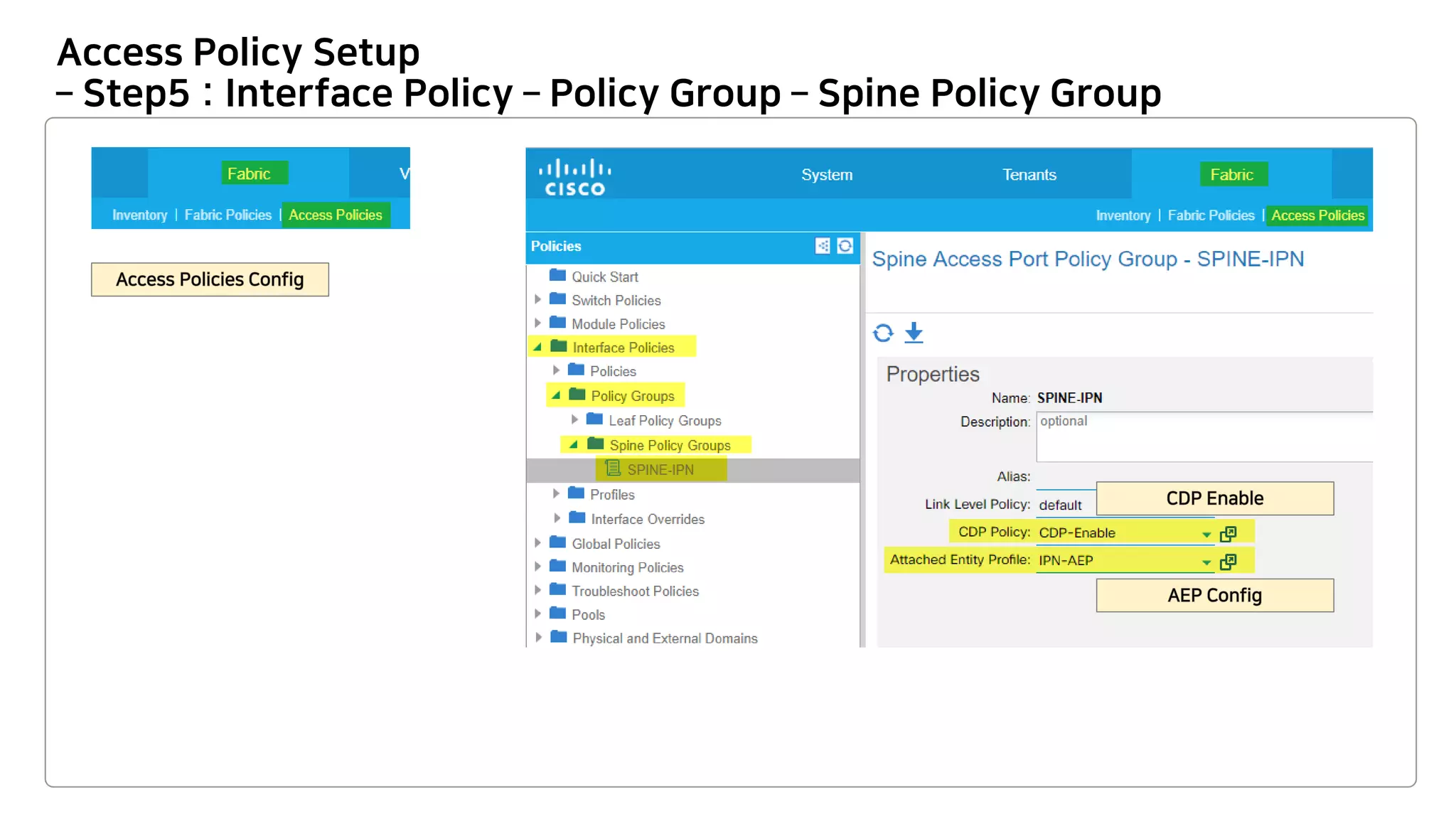The width and height of the screenshot is (1456, 819).
Task: Open the CDP Policy dropdown
Action: (1206, 534)
